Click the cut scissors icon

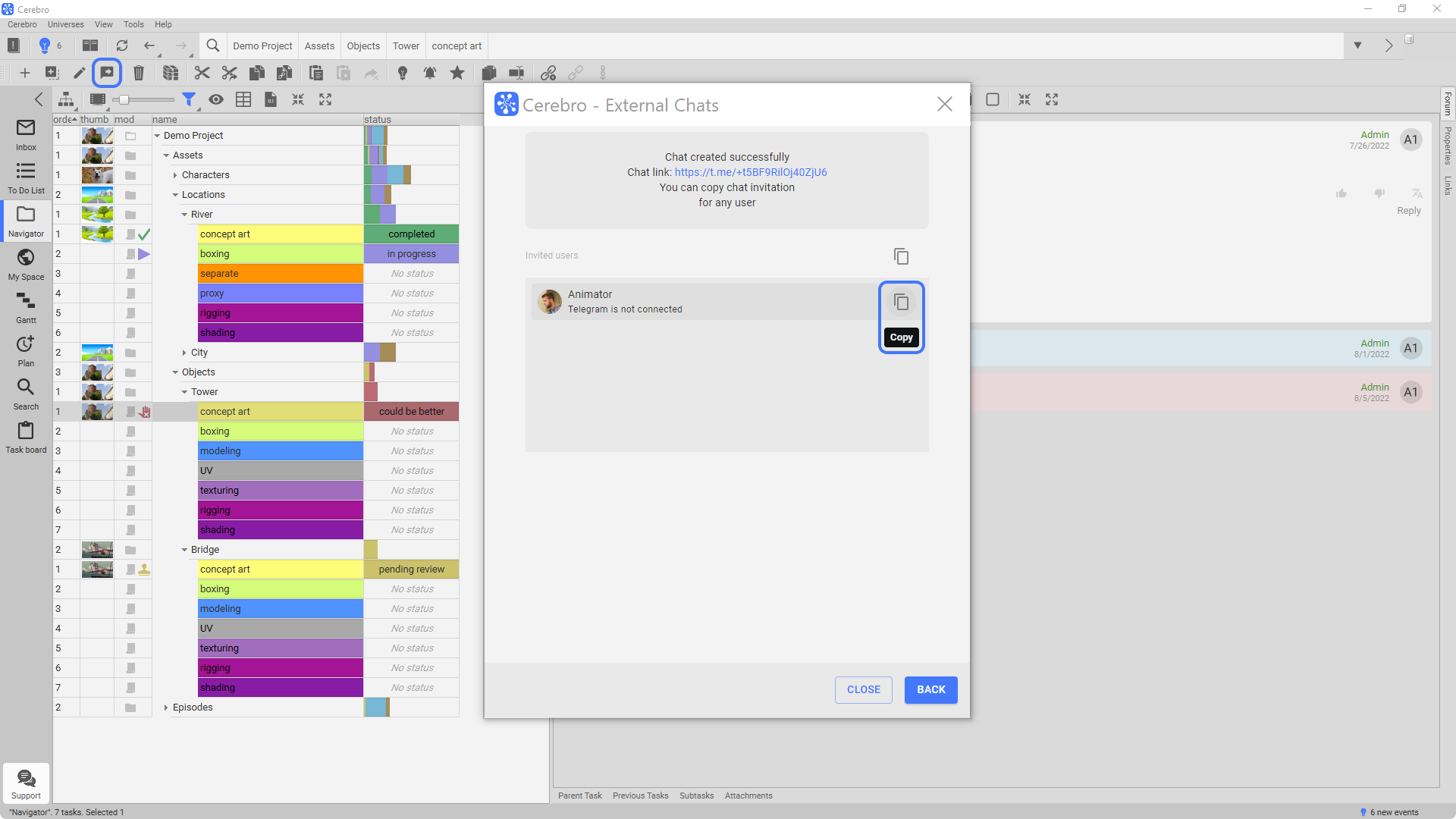coord(202,73)
